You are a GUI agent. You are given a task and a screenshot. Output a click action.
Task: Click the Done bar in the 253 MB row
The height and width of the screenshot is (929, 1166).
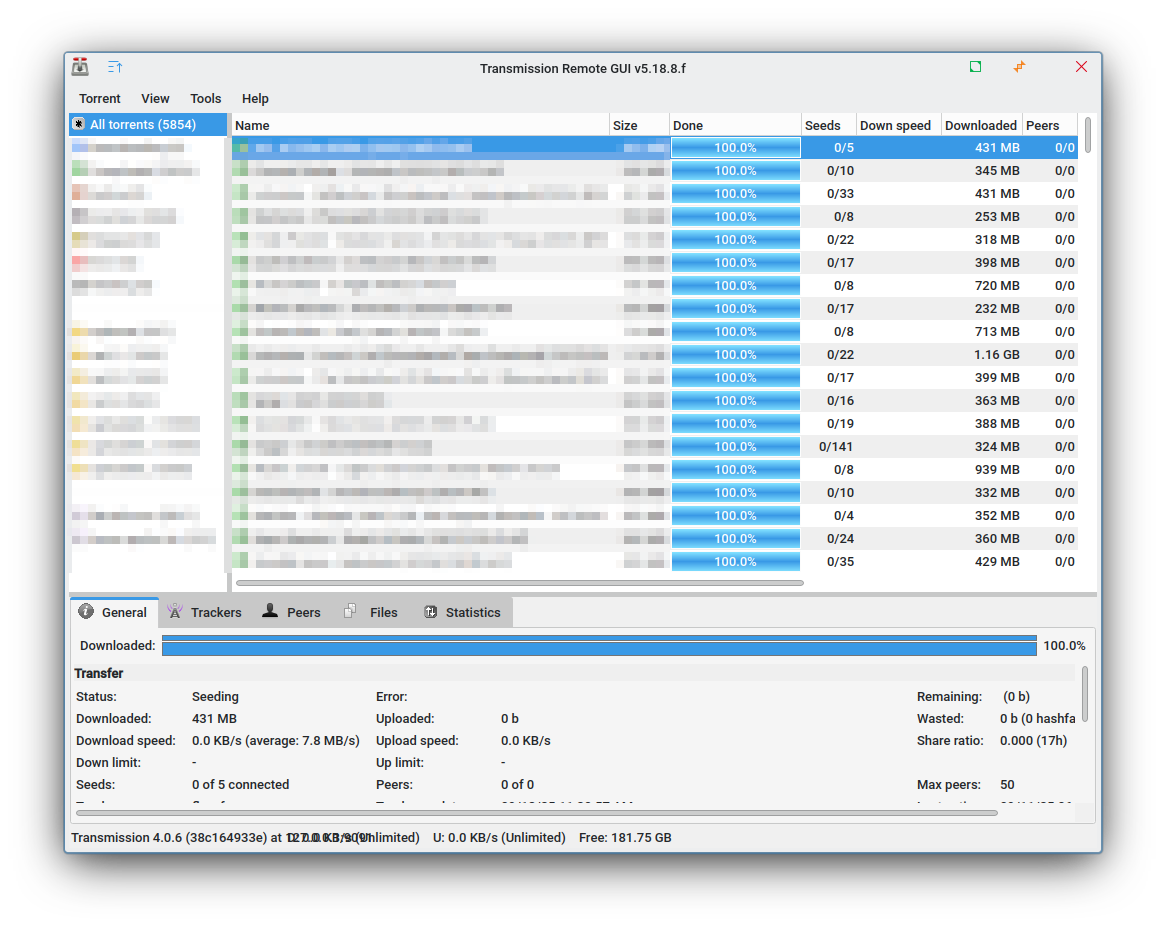pyautogui.click(x=735, y=216)
